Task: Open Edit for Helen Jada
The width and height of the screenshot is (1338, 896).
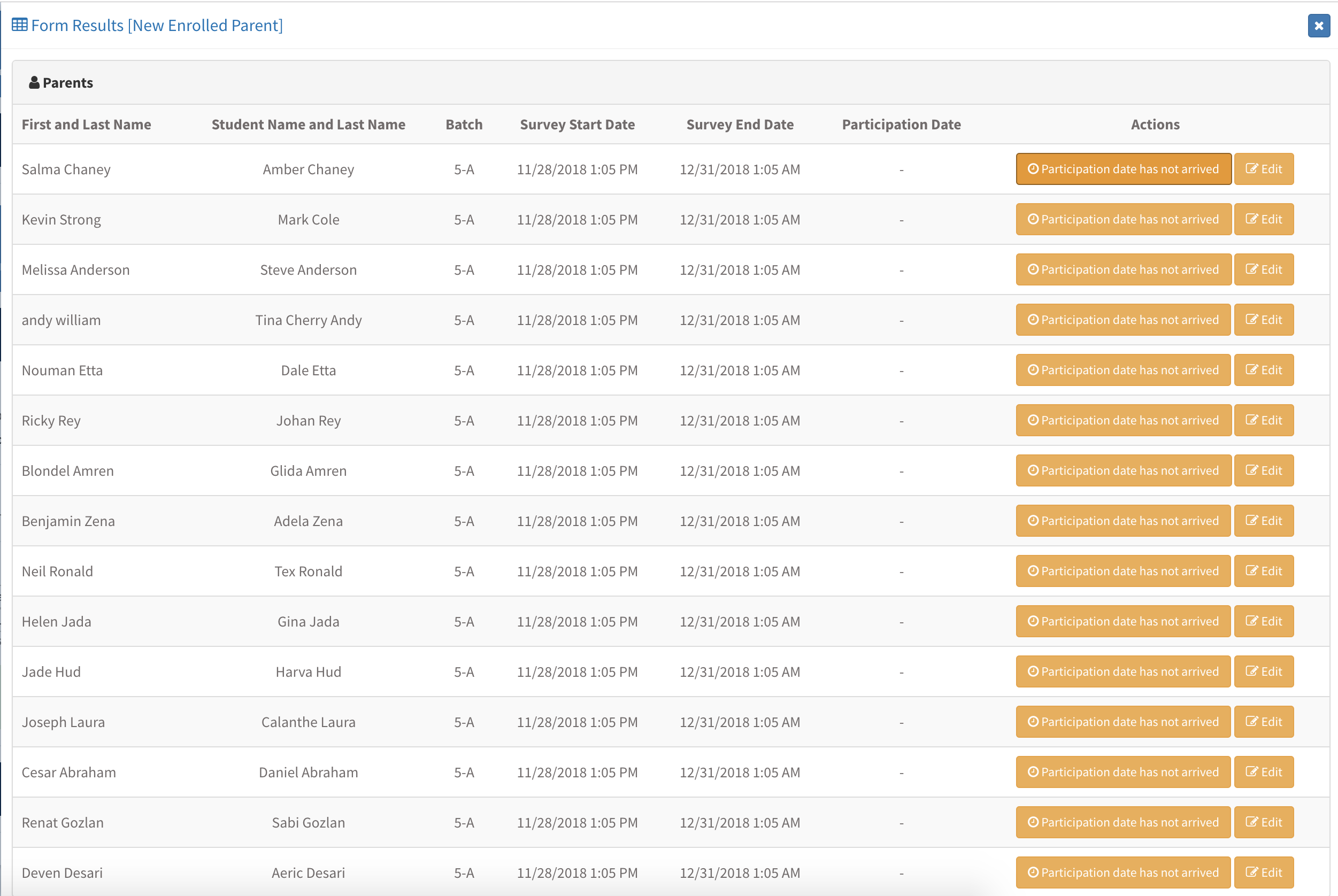Action: (x=1264, y=622)
